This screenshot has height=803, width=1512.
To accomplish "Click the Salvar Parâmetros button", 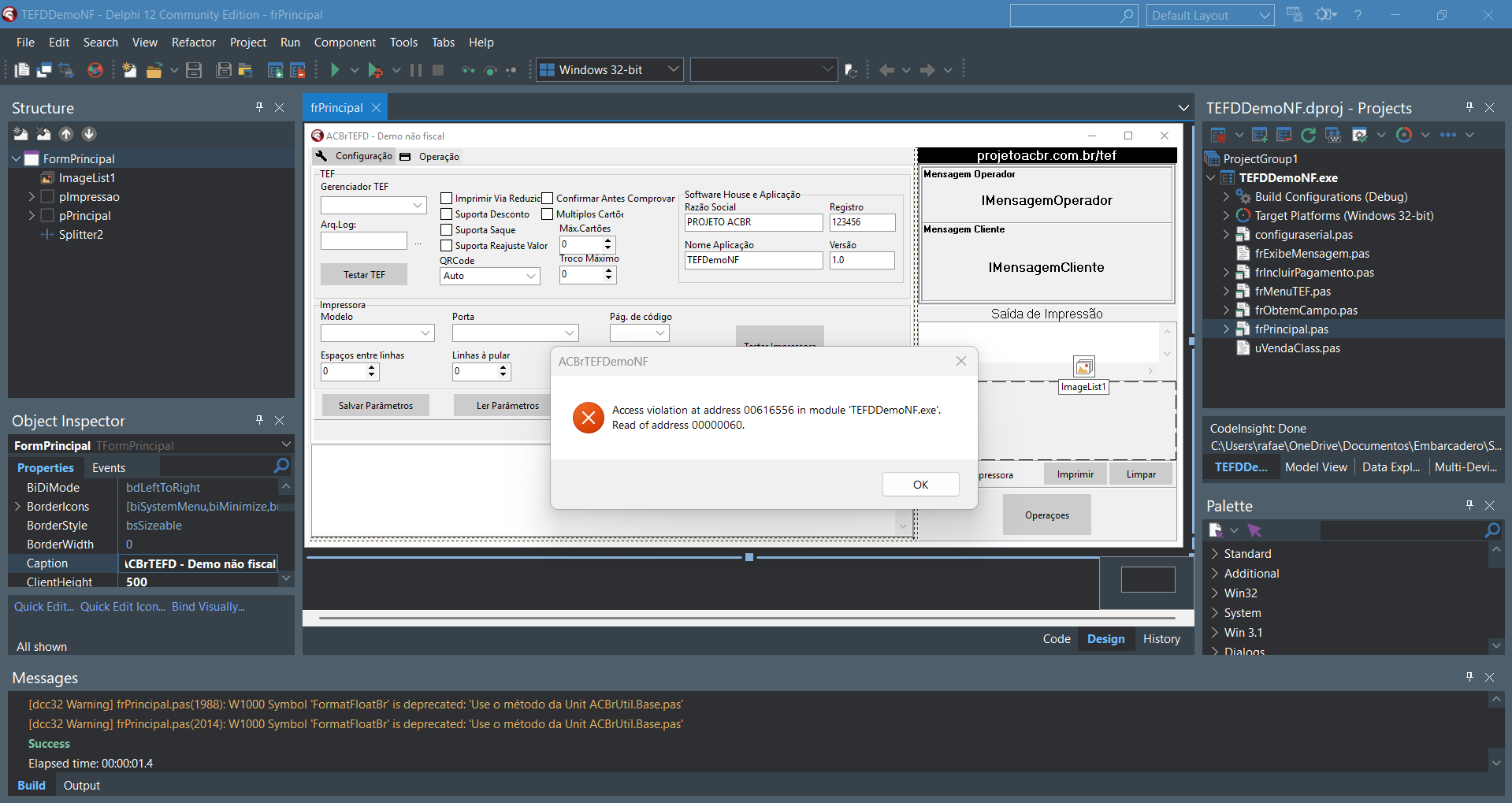I will coord(376,405).
